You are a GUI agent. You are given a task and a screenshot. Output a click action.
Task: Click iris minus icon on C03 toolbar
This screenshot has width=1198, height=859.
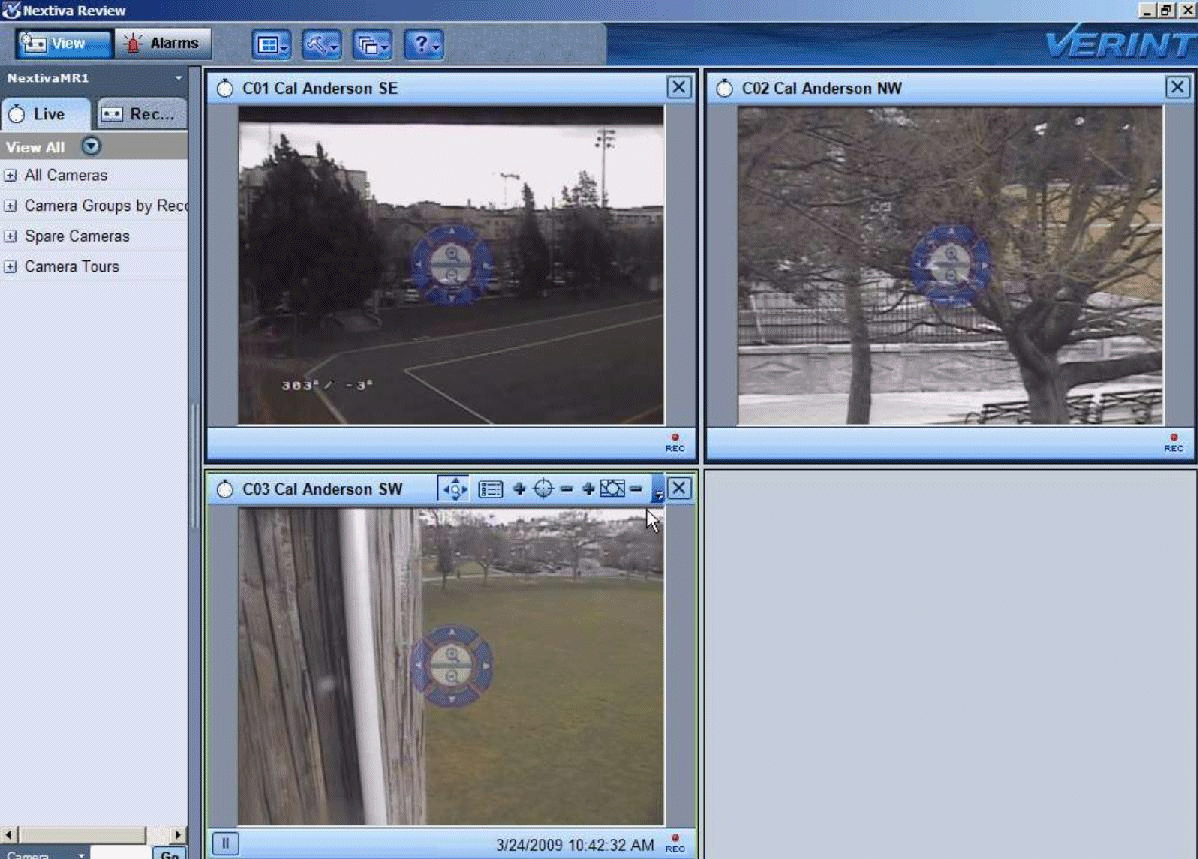tap(636, 488)
